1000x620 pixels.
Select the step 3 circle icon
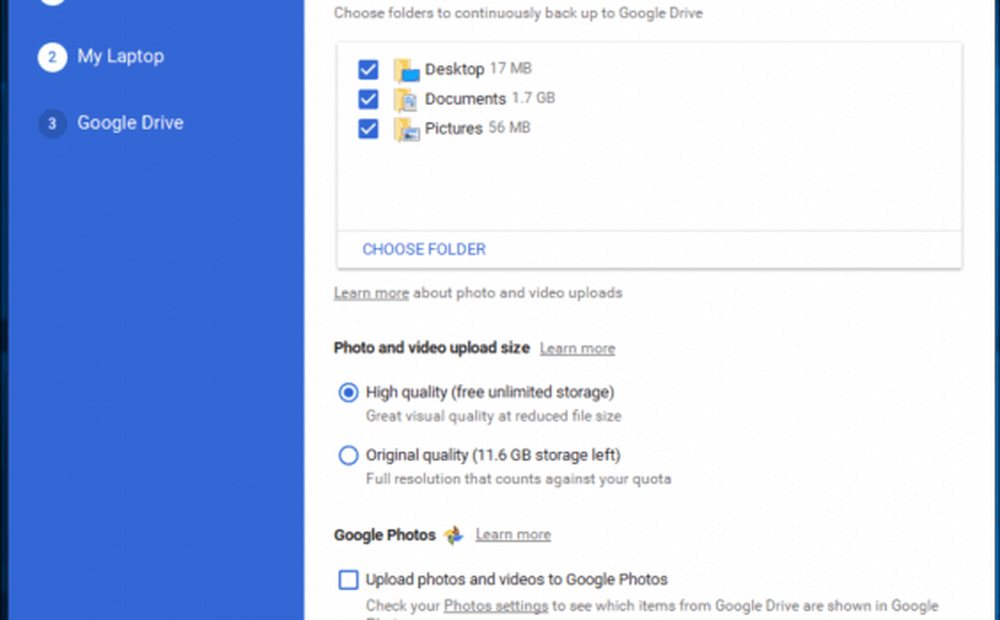(x=52, y=123)
